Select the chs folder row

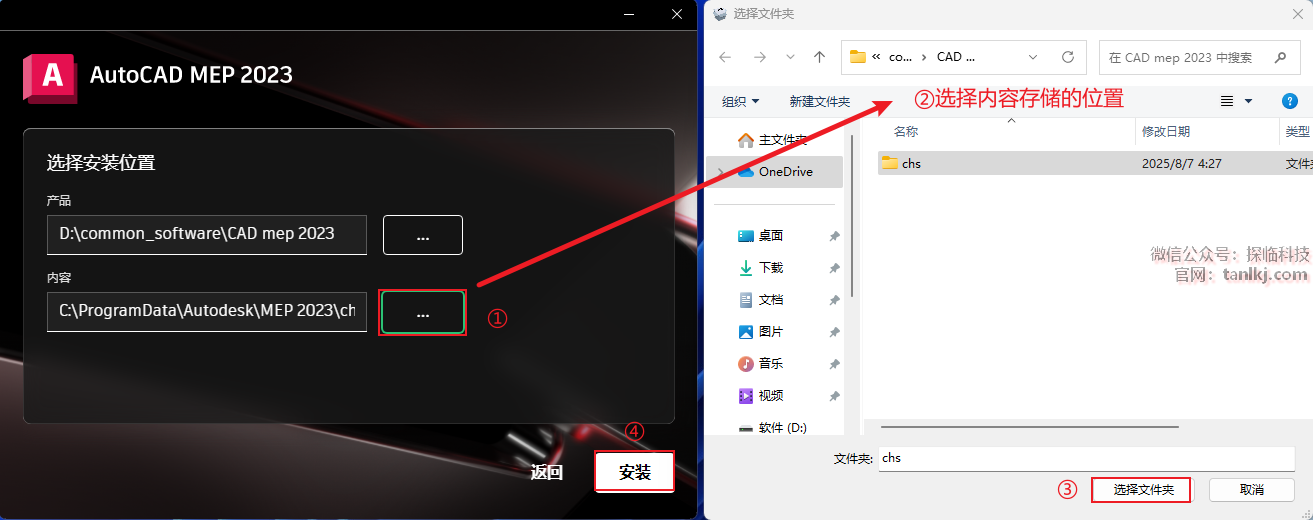(x=1094, y=163)
